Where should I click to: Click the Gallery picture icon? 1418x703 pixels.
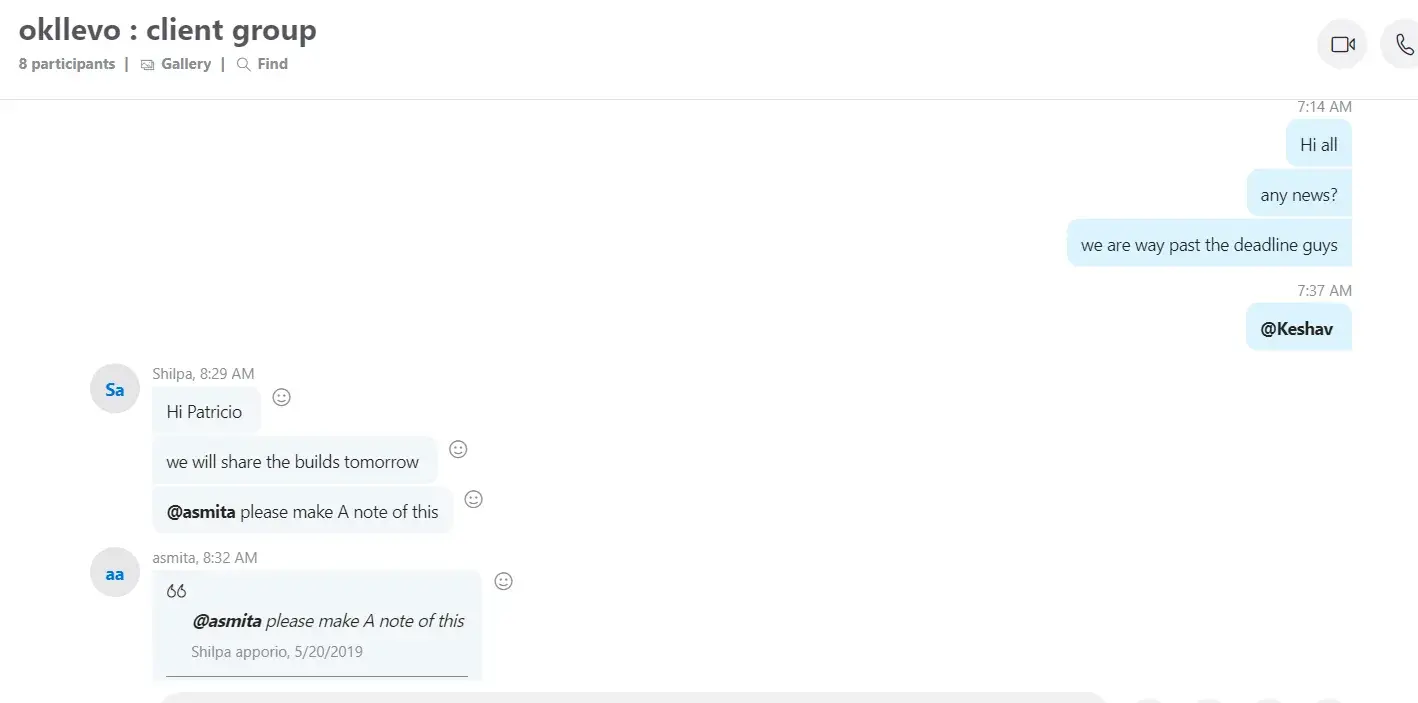point(148,65)
